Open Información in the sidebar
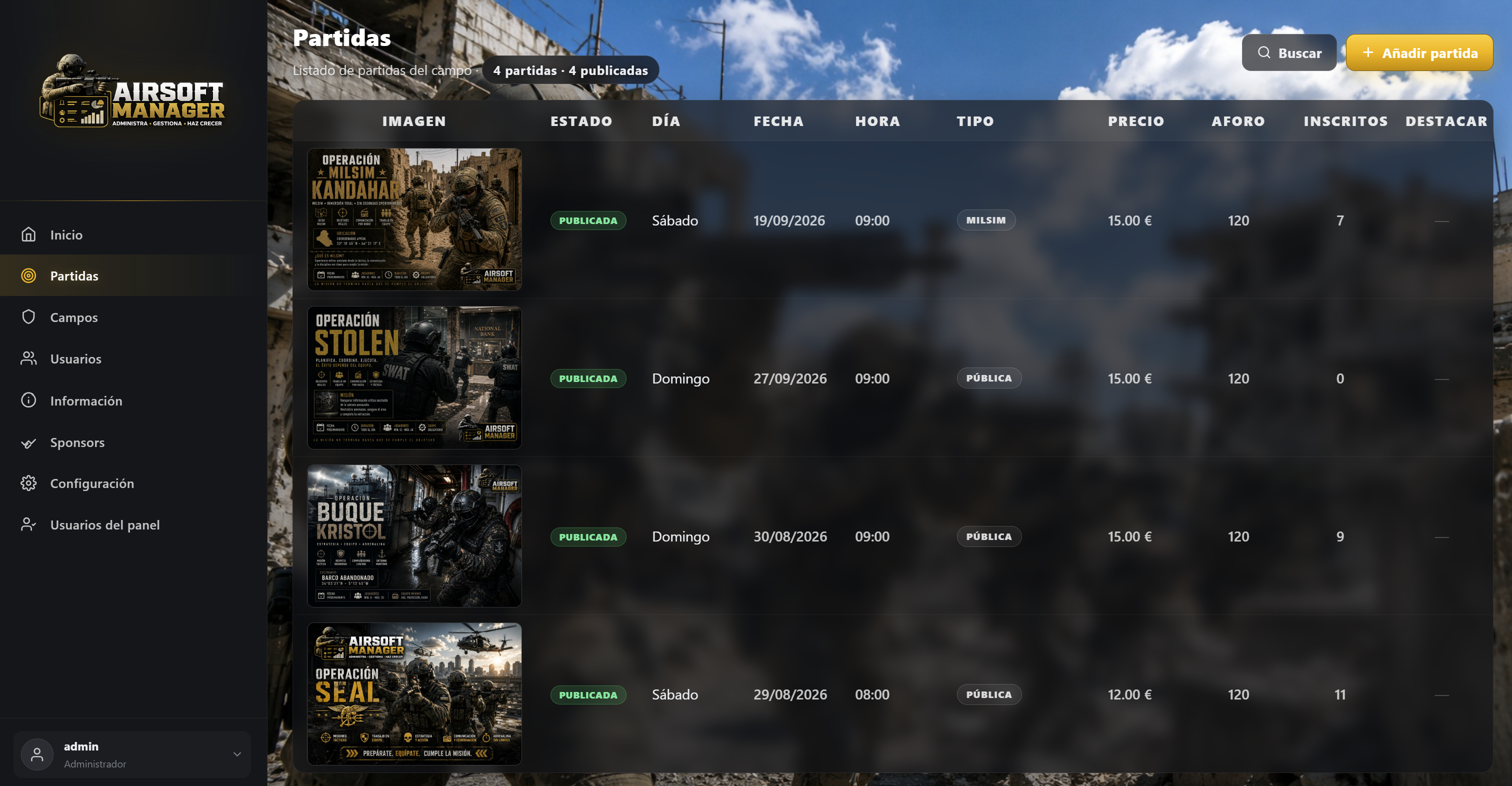 134,400
